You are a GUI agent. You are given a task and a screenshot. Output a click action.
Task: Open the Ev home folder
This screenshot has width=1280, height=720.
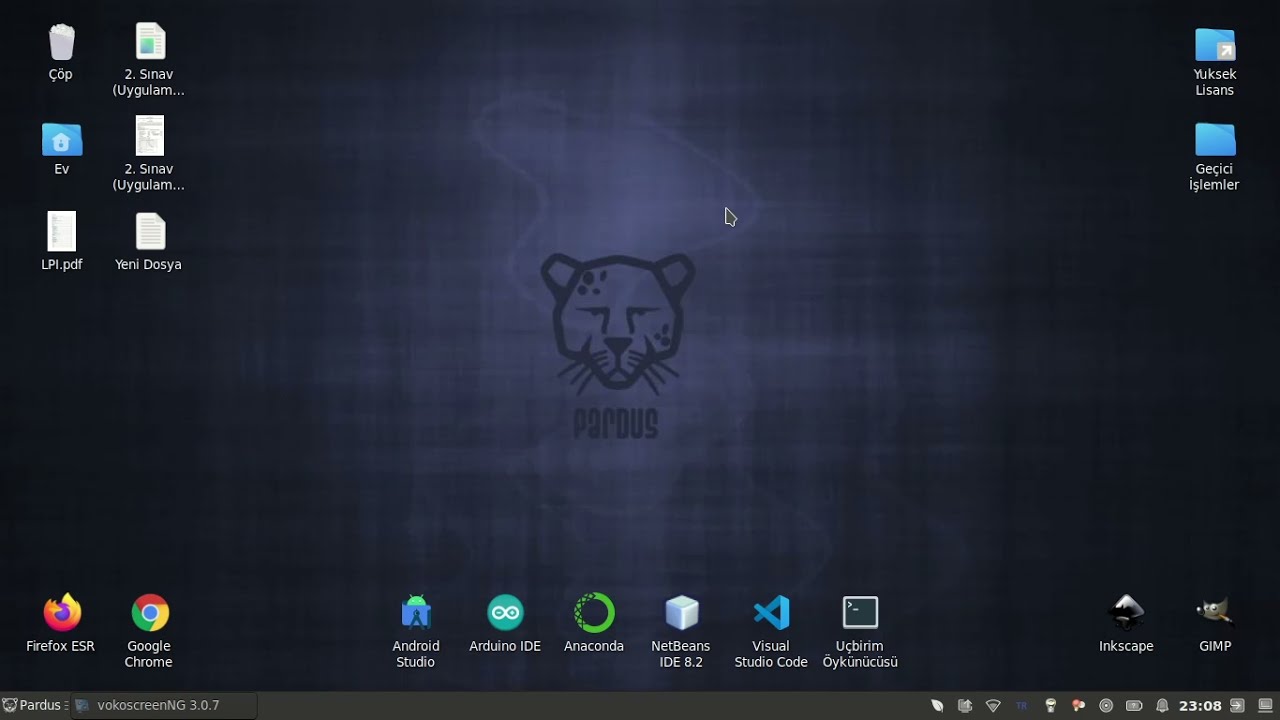(x=61, y=148)
